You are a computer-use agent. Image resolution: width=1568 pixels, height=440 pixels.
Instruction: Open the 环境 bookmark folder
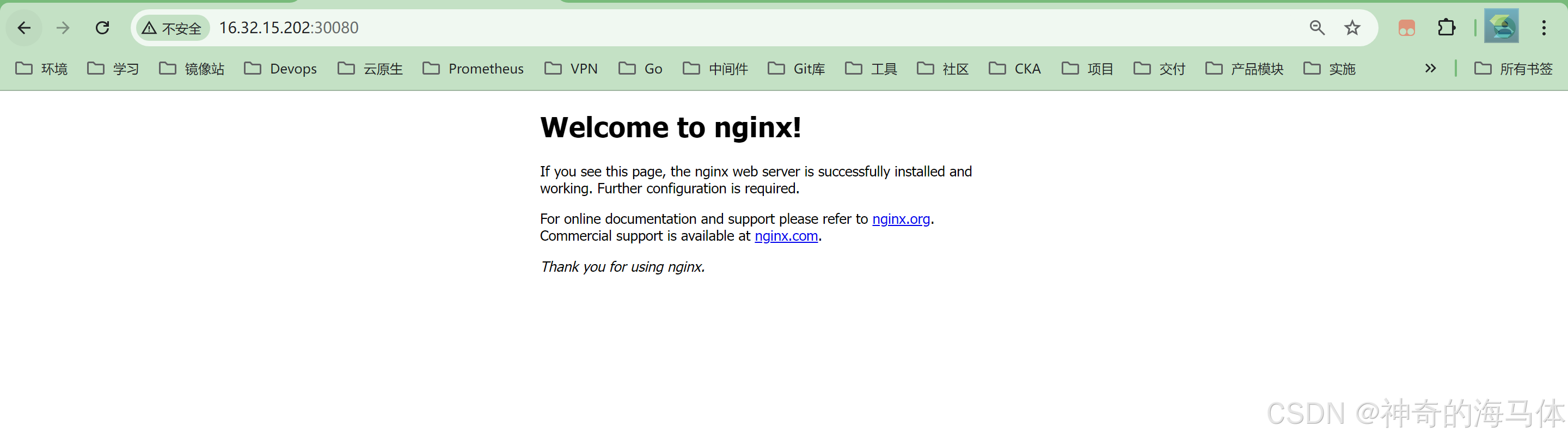click(x=41, y=69)
